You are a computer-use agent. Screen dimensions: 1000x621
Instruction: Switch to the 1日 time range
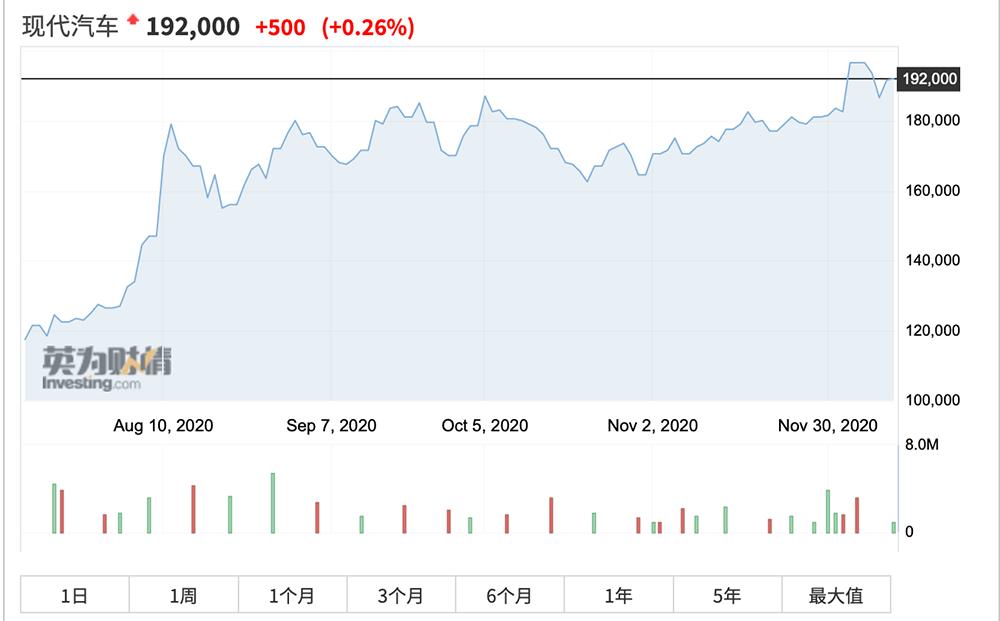click(75, 596)
